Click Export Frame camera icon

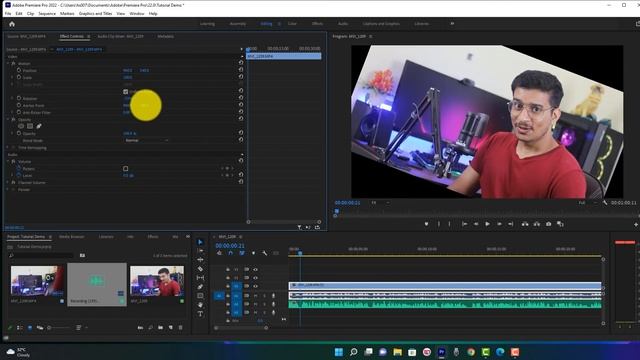tap(549, 224)
